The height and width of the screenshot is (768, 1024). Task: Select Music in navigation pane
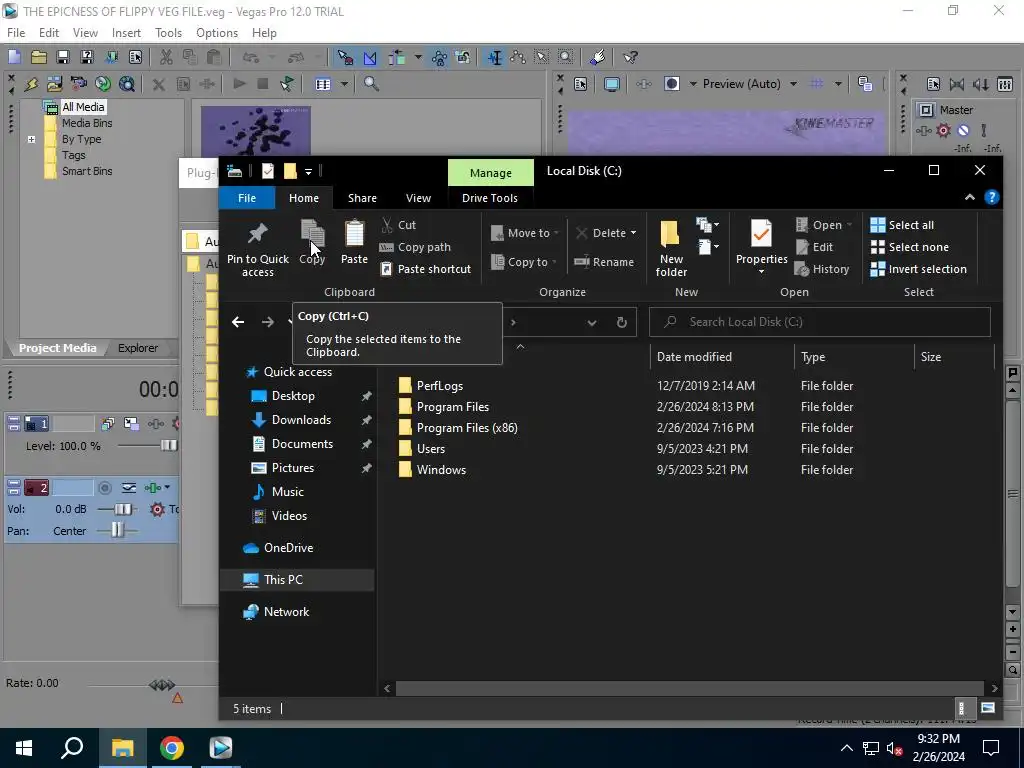(x=287, y=492)
